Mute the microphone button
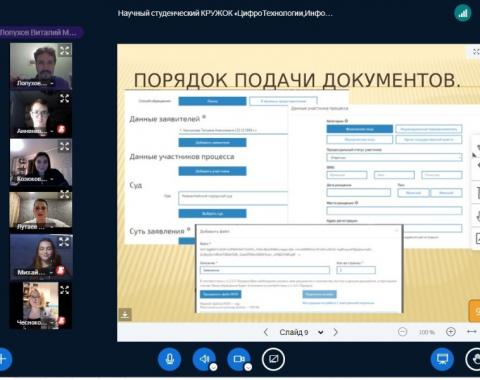Screen dimensions: 480x380 [169, 359]
